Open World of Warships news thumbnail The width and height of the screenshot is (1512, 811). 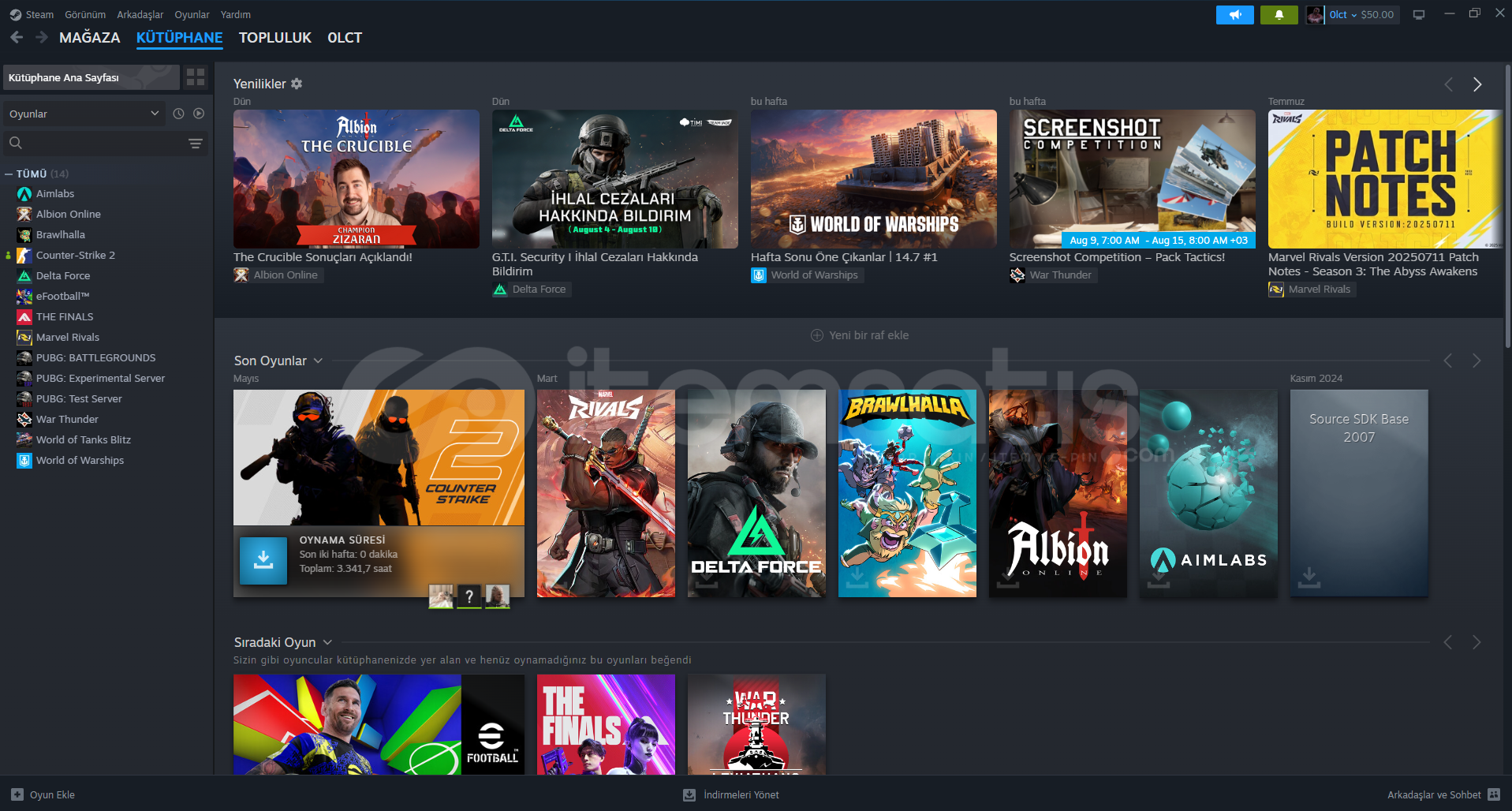pos(874,179)
